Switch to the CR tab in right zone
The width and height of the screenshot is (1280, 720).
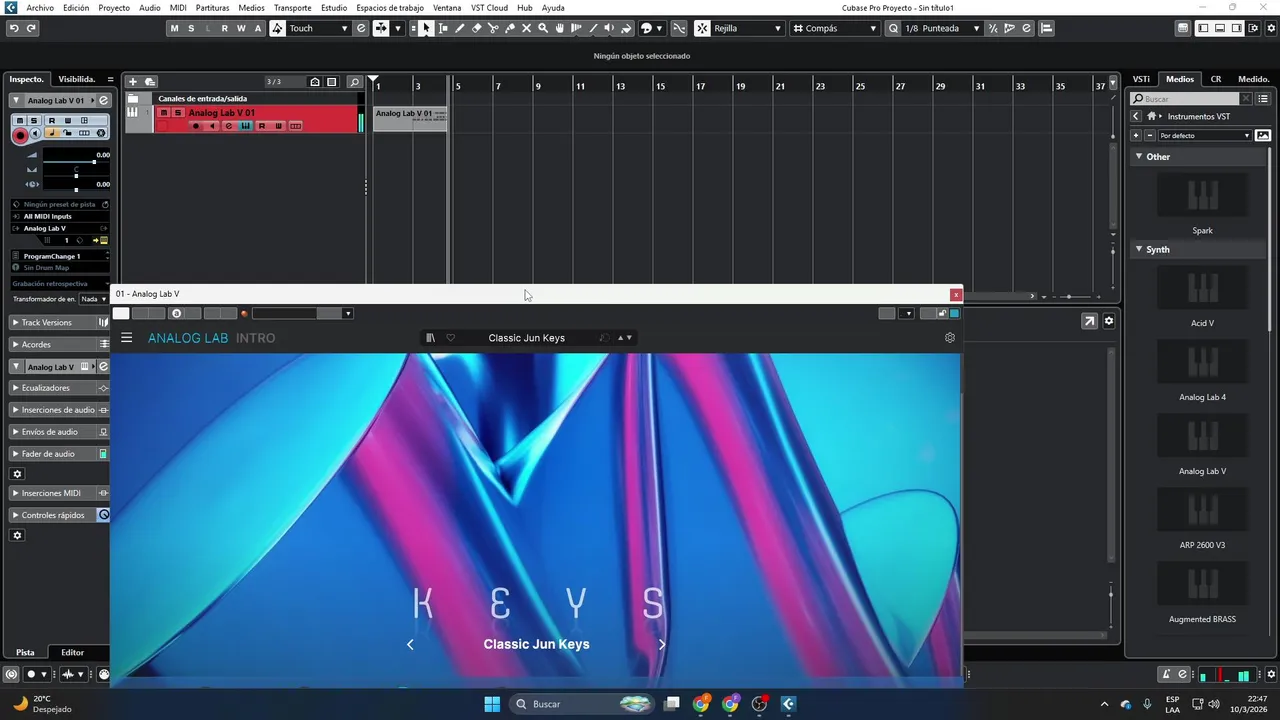coord(1216,79)
